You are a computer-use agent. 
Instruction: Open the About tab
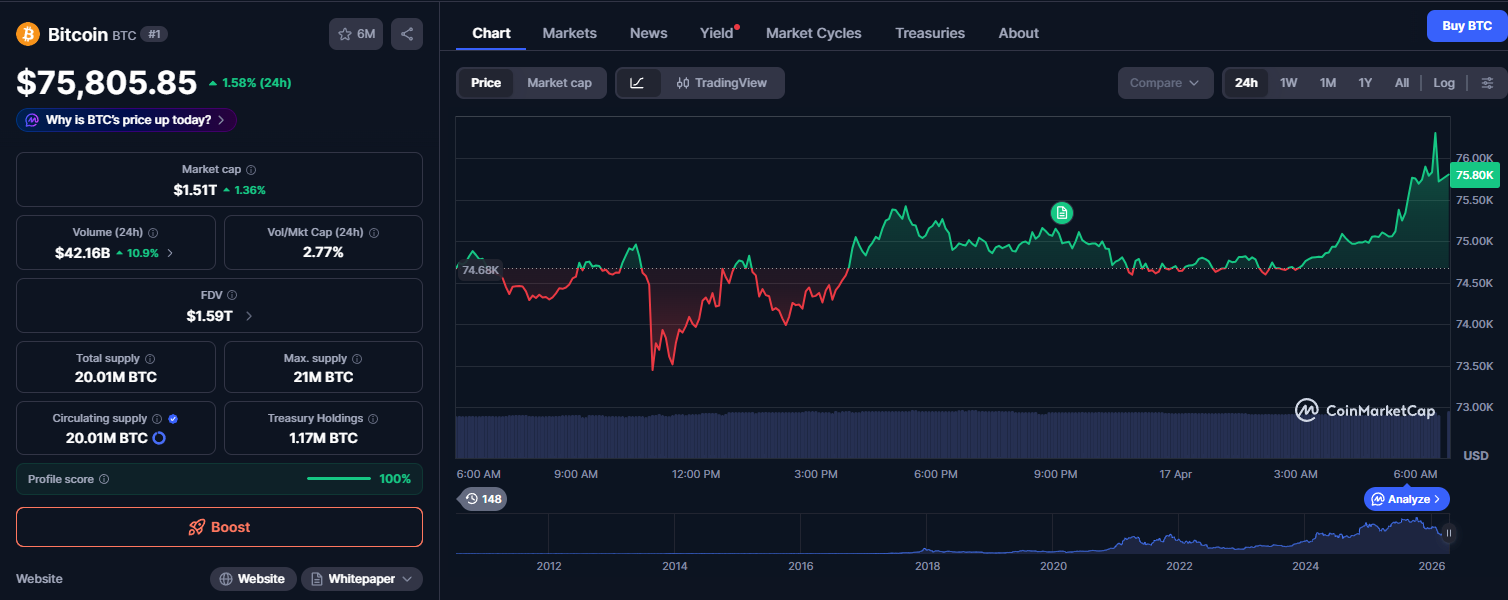click(x=1018, y=33)
